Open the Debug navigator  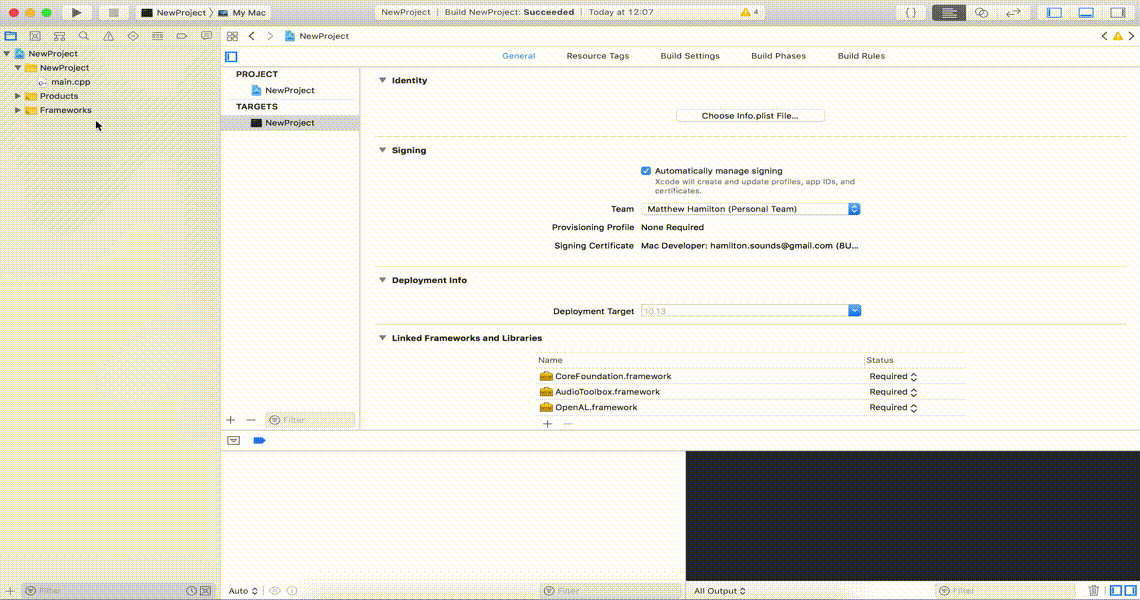click(157, 36)
